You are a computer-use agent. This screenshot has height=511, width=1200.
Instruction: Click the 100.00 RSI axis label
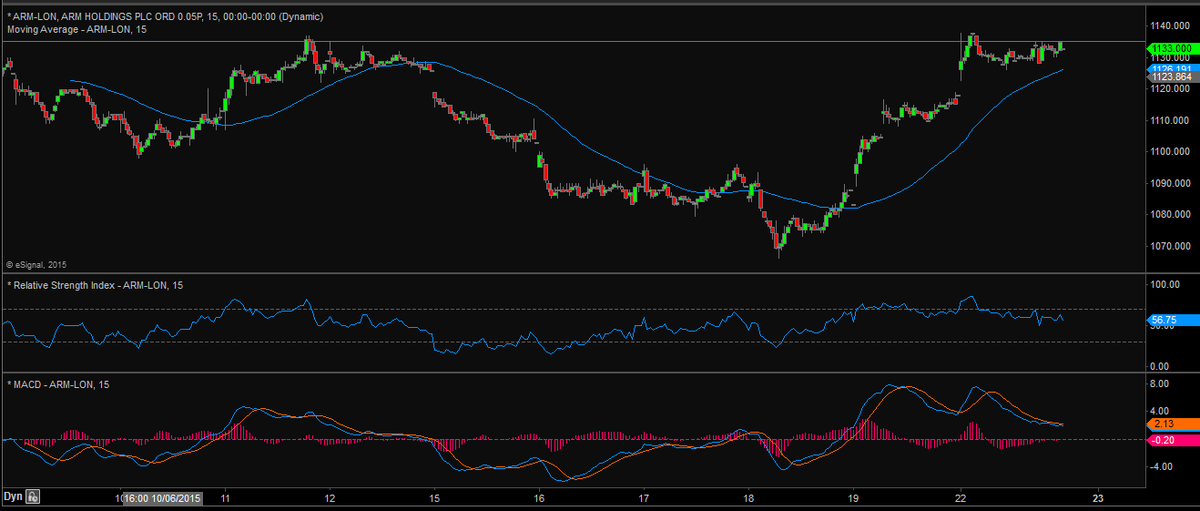pyautogui.click(x=1165, y=285)
